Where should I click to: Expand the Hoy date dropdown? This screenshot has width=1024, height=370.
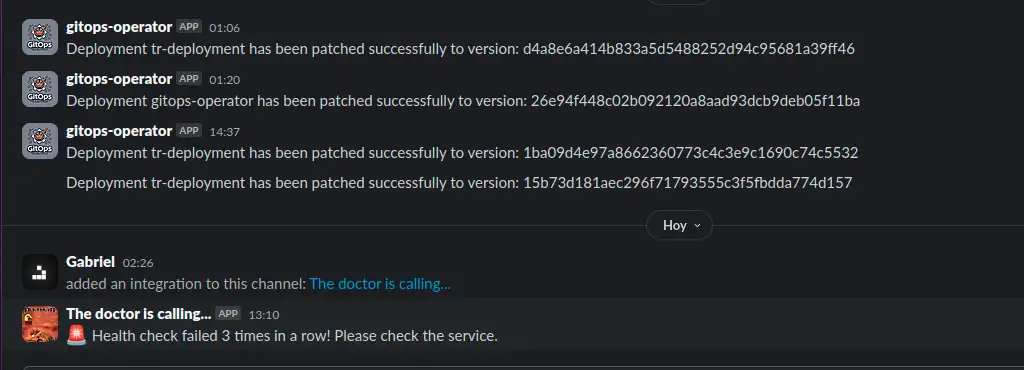coord(679,225)
